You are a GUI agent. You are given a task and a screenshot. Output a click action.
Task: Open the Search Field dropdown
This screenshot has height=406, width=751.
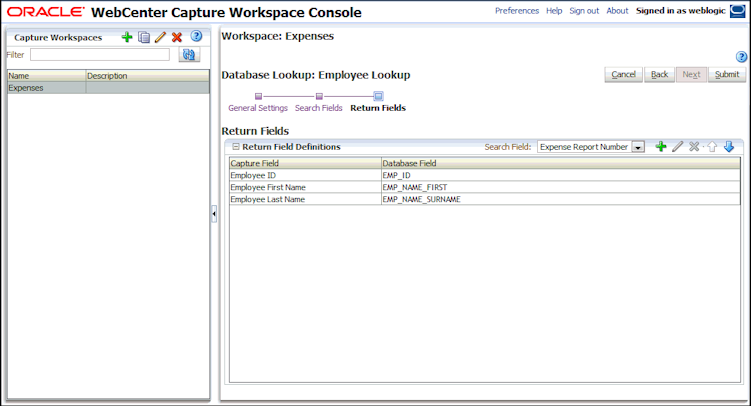638,147
